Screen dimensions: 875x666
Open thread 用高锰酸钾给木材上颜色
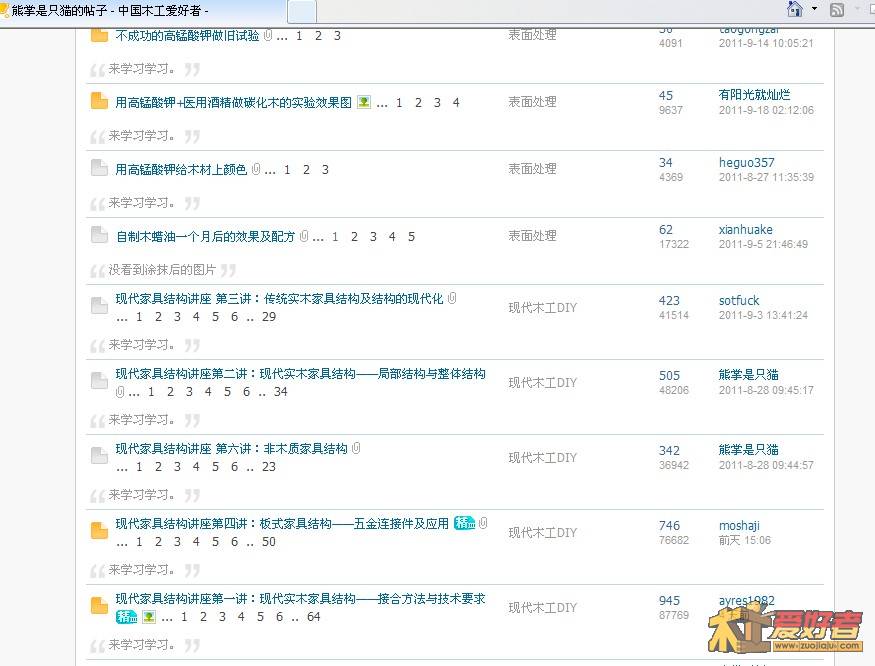point(181,170)
